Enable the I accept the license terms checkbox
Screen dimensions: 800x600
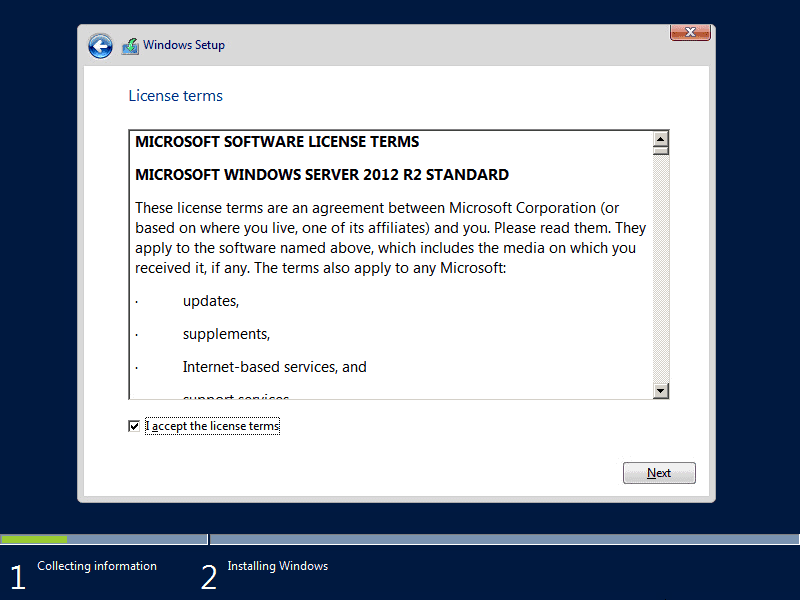click(133, 425)
